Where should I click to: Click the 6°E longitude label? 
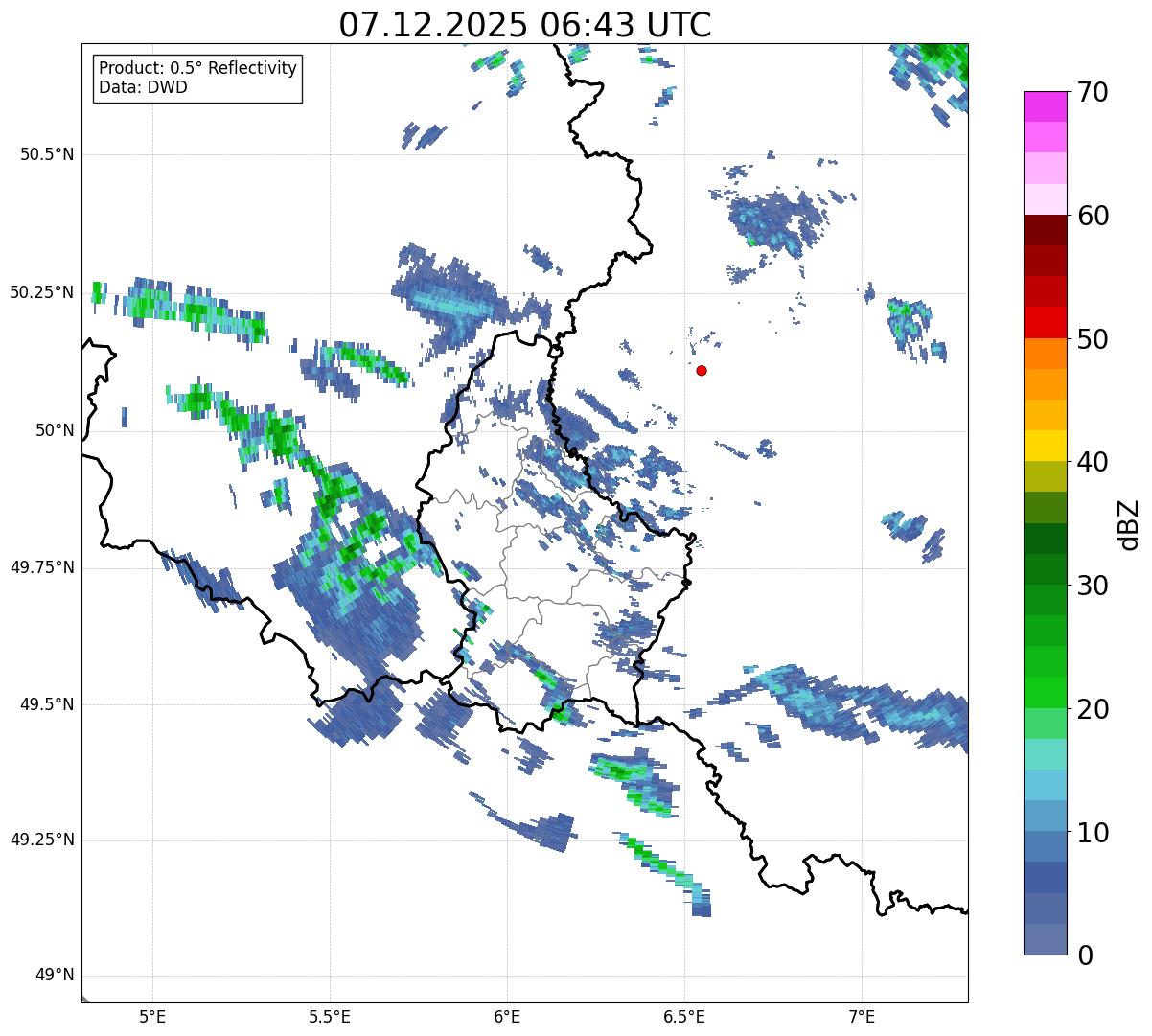507,1016
